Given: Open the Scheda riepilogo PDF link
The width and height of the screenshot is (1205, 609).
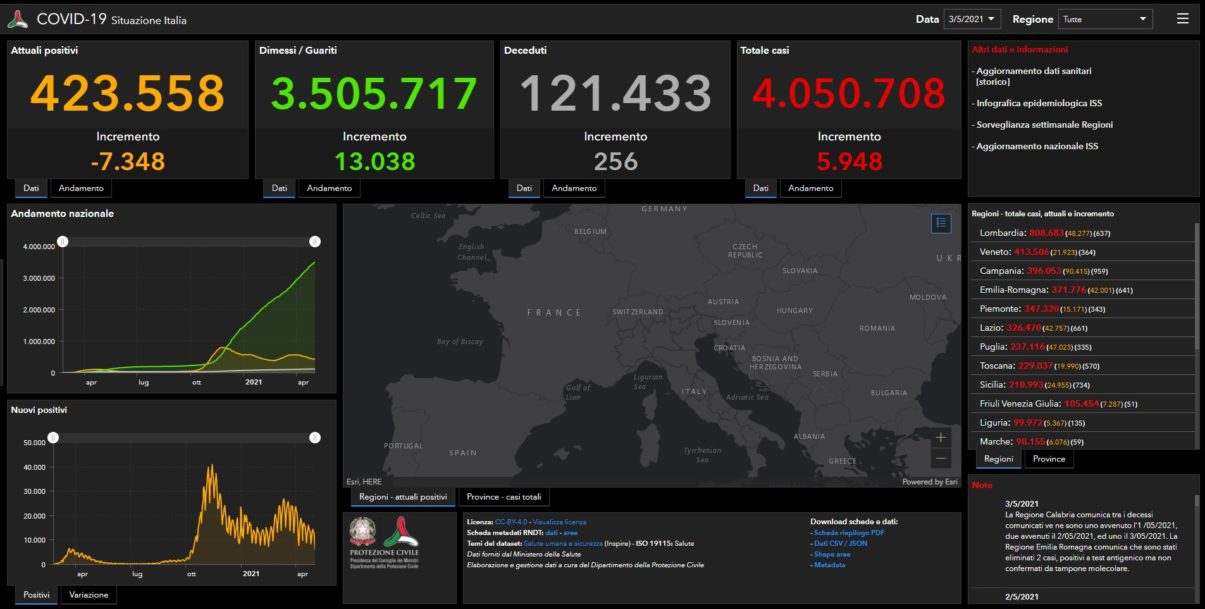Looking at the screenshot, I should [x=849, y=532].
